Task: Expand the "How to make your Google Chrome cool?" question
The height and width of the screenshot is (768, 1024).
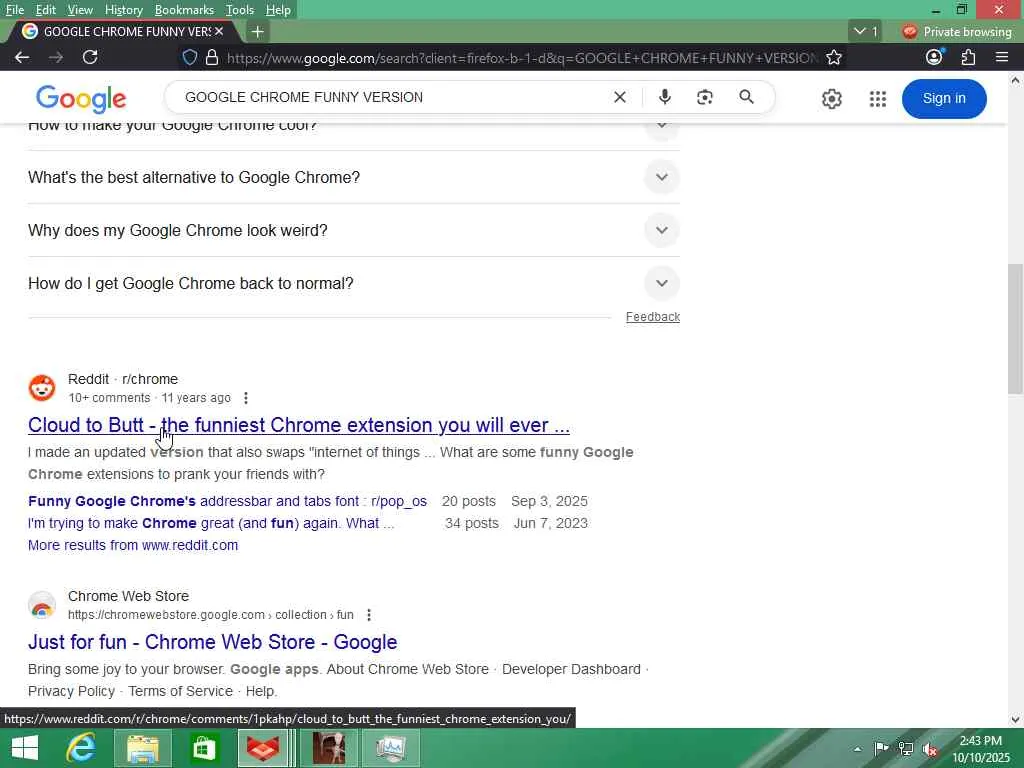Action: tap(662, 129)
